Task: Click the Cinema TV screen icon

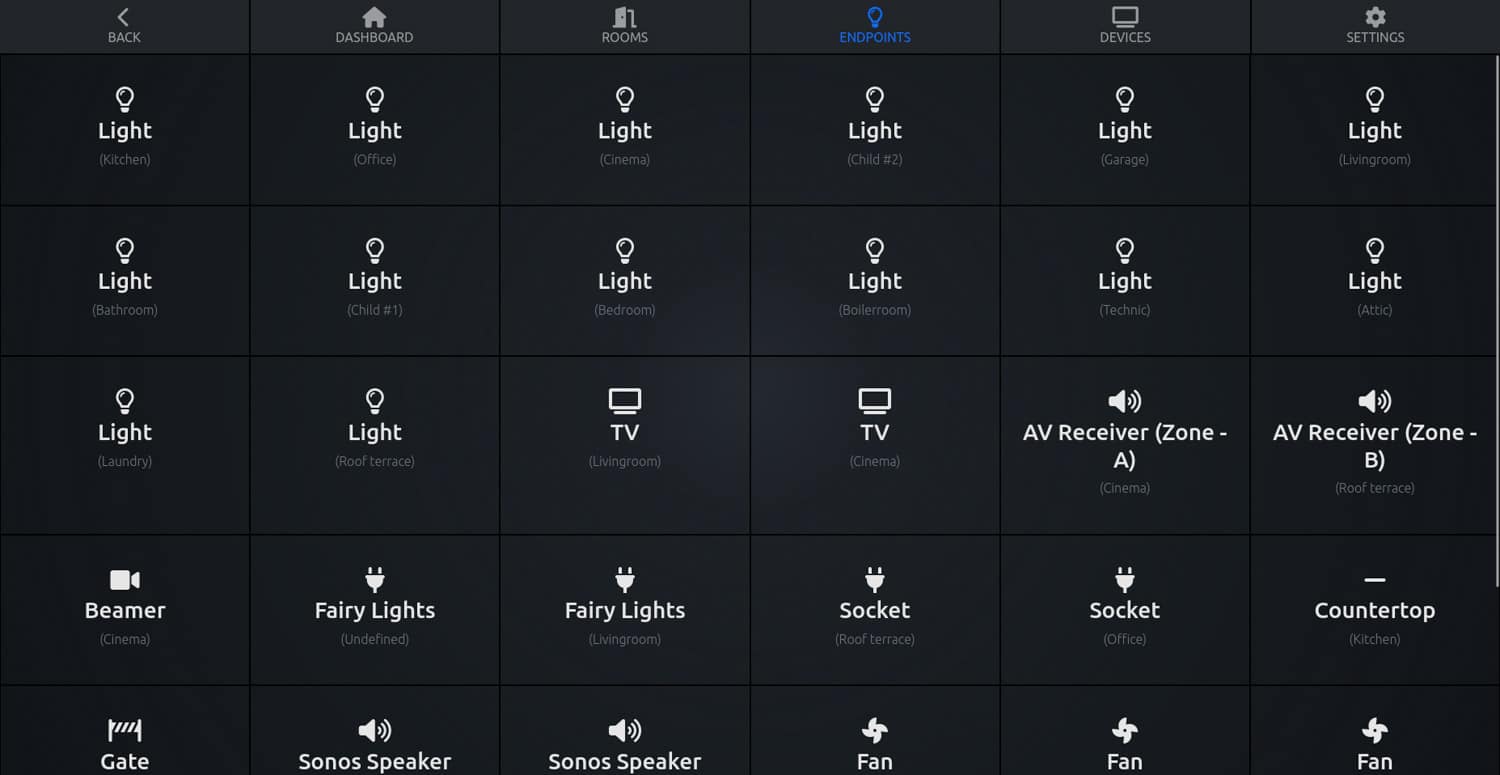Action: coord(875,401)
